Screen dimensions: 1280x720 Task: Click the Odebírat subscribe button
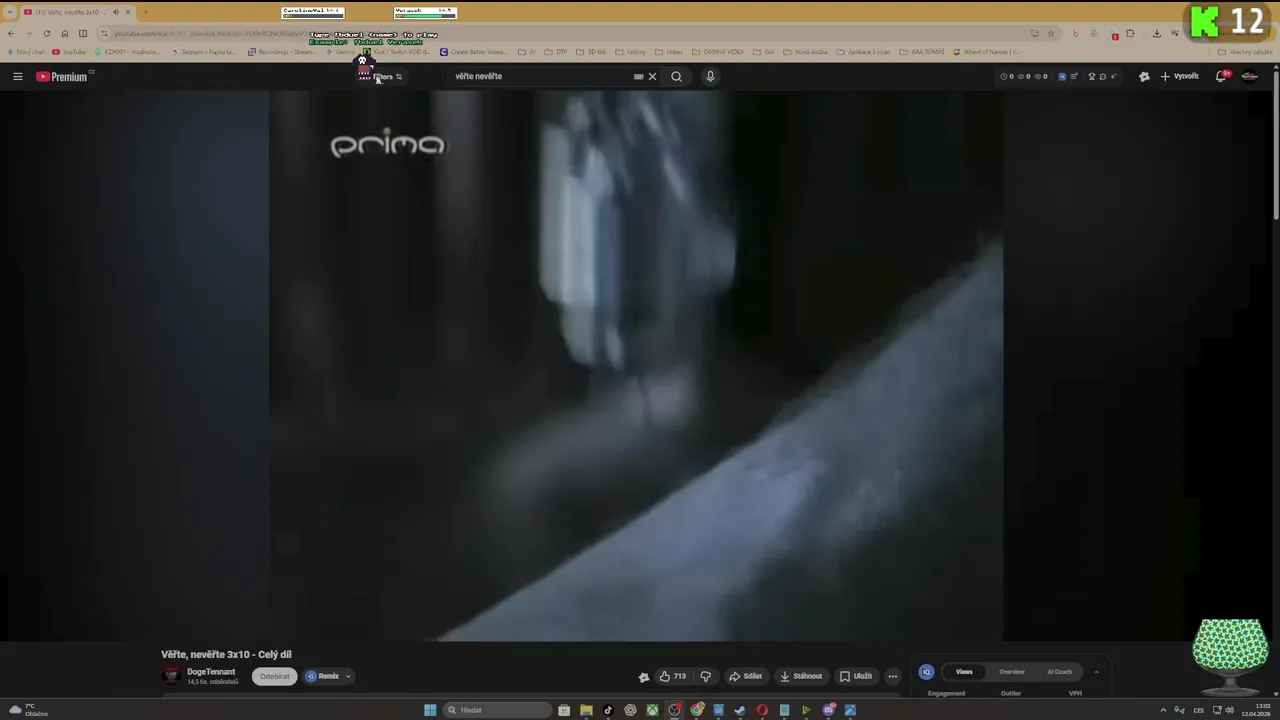tap(274, 676)
